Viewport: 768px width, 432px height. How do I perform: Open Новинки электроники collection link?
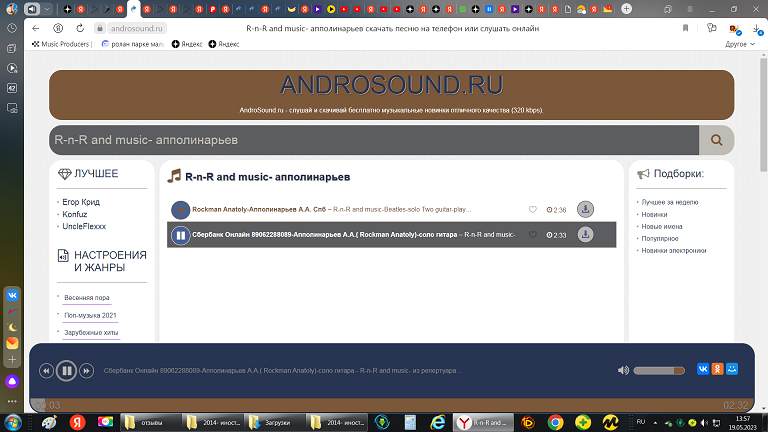(674, 251)
